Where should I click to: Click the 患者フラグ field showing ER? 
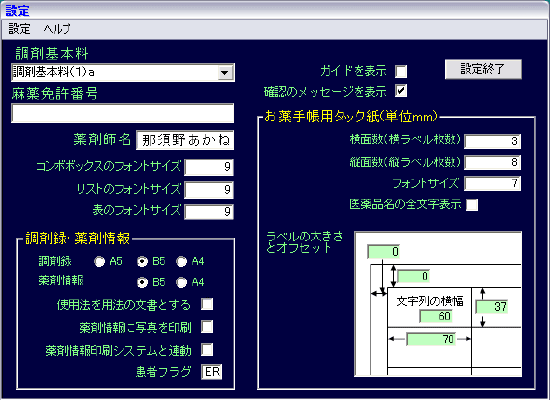point(212,372)
